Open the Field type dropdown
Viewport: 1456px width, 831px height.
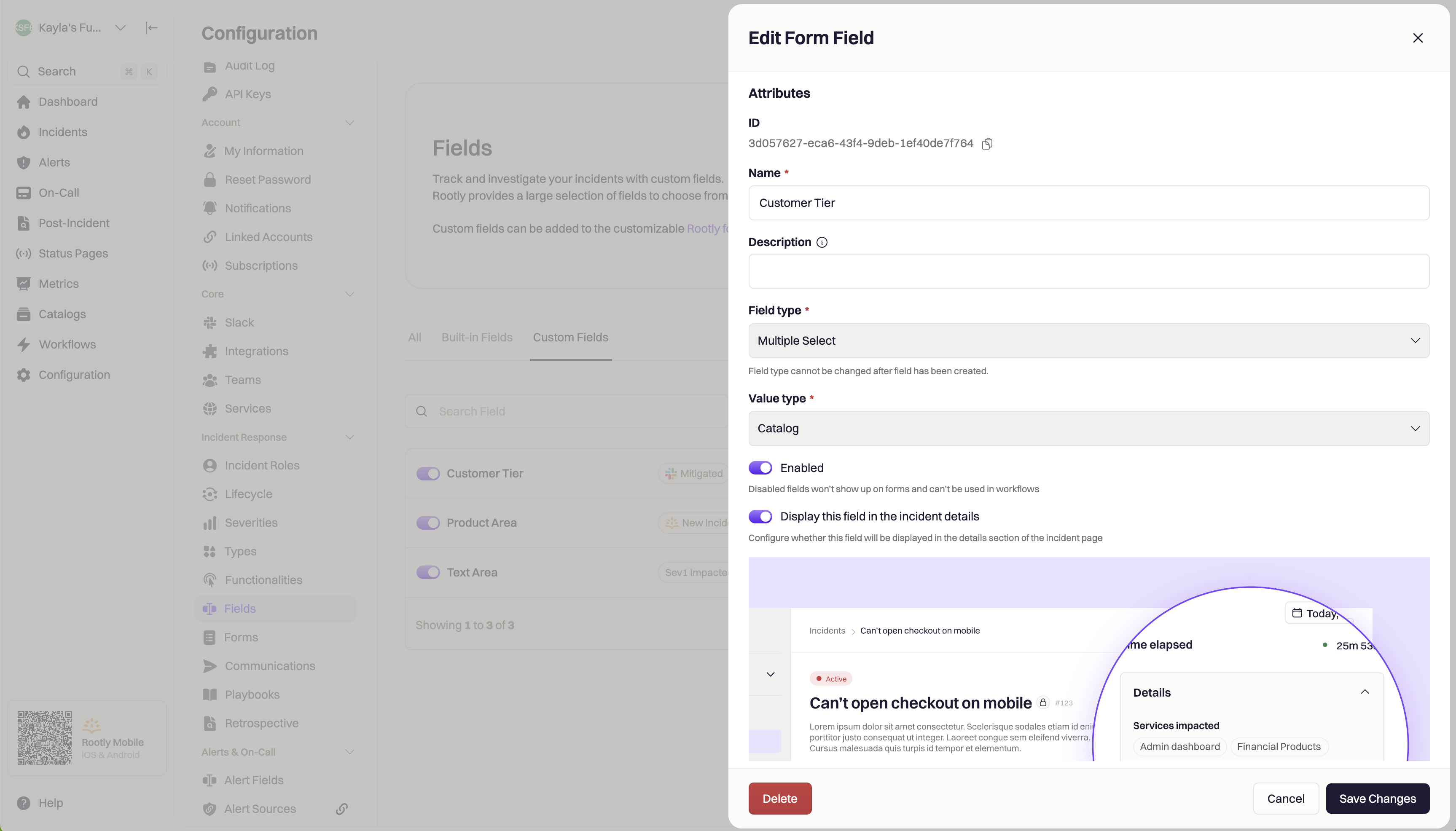click(1088, 341)
